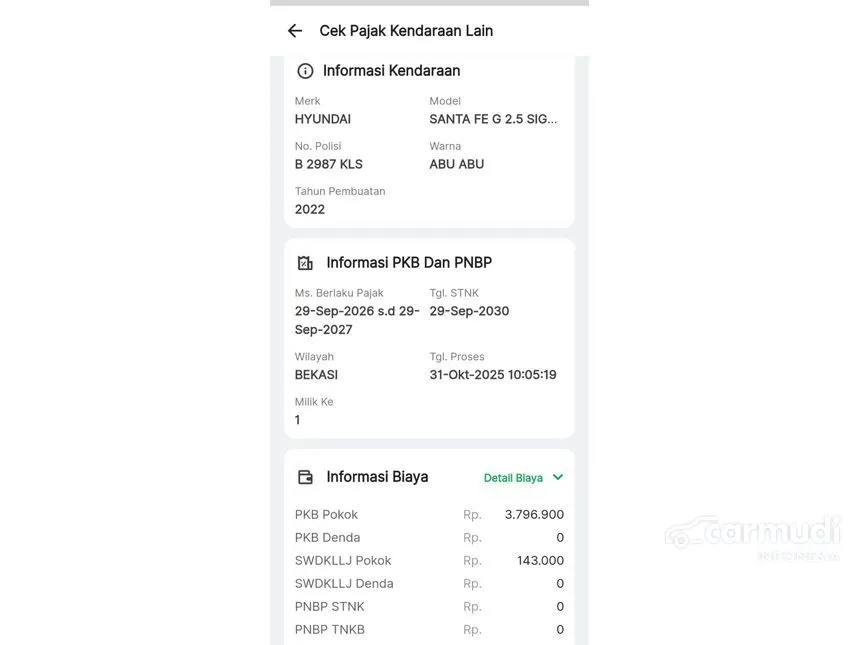Click the 2022 manufacturing year value
The height and width of the screenshot is (645, 860).
coord(309,209)
